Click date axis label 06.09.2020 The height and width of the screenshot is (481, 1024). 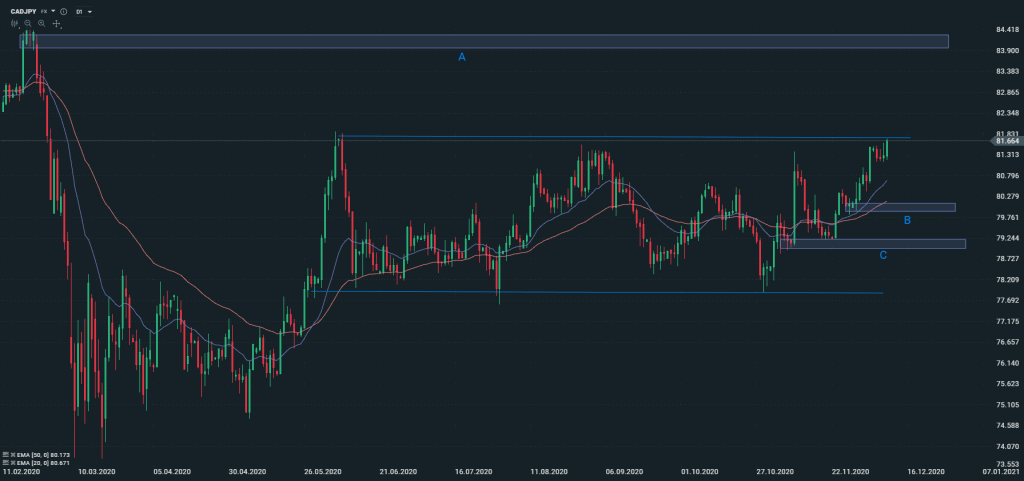coord(626,471)
